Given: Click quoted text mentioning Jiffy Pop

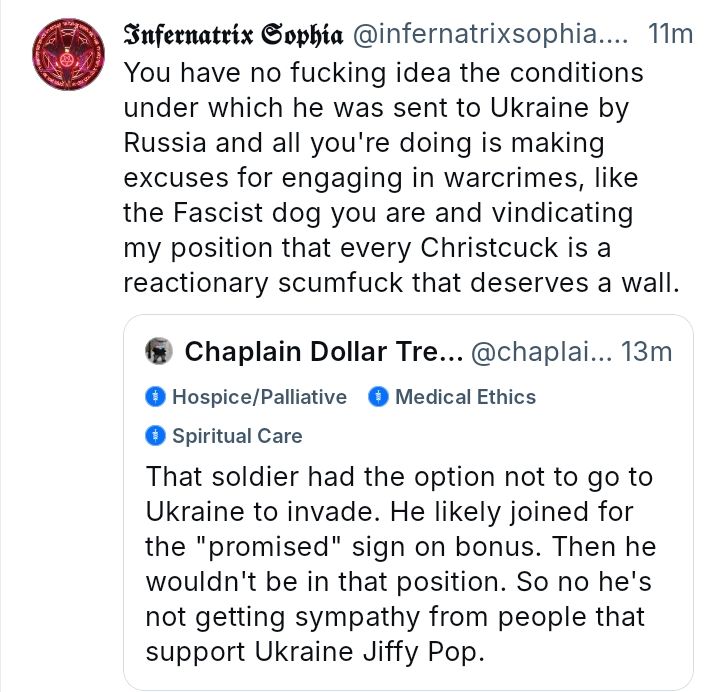Looking at the screenshot, I should coord(315,651).
